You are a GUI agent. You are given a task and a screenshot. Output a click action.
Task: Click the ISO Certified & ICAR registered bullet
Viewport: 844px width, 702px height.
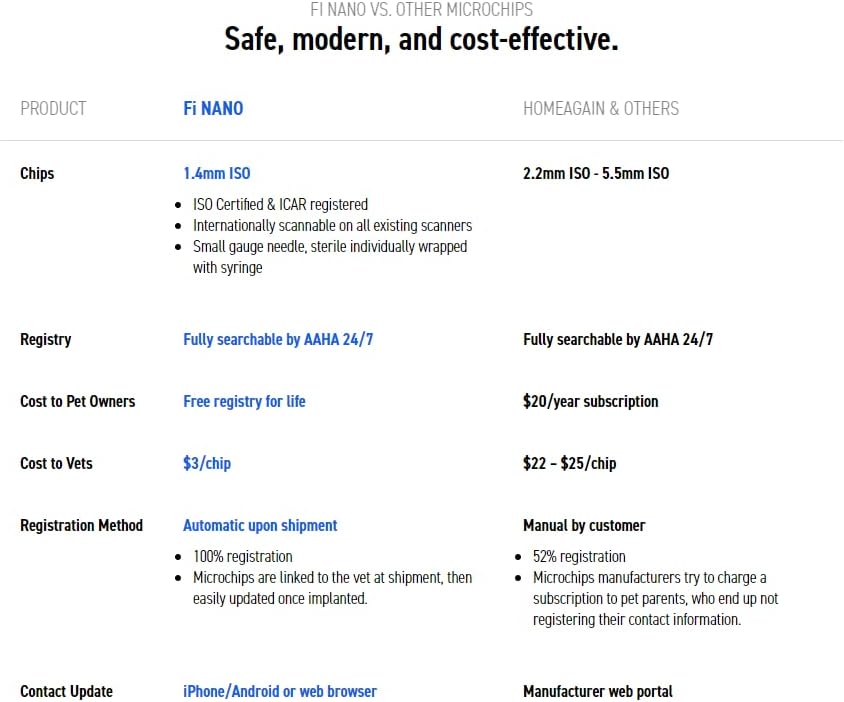(280, 204)
